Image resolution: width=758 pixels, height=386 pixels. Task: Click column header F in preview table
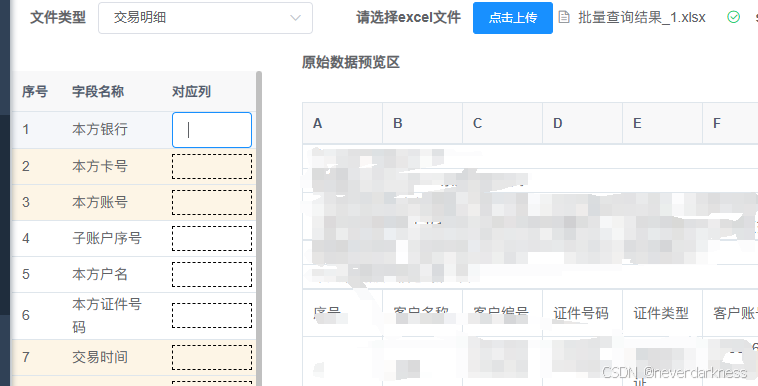point(730,123)
